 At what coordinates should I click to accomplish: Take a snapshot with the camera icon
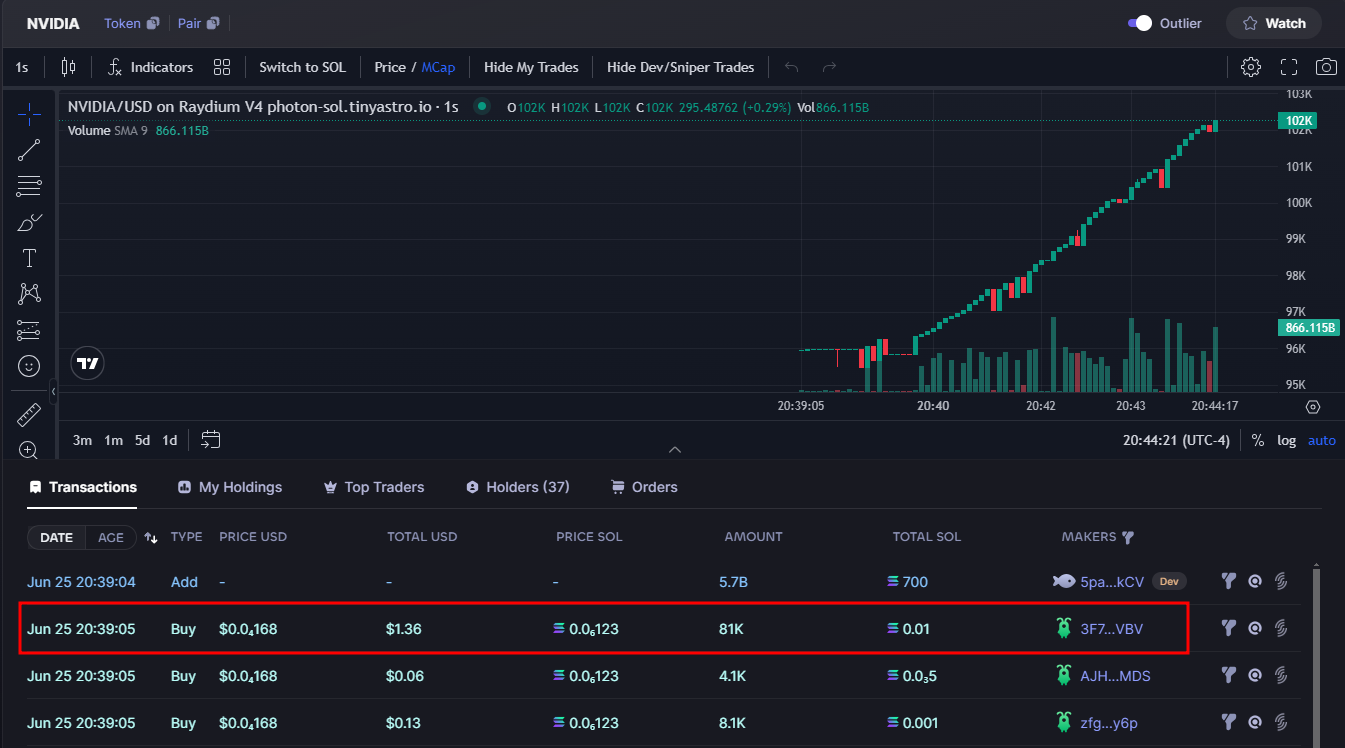1326,67
